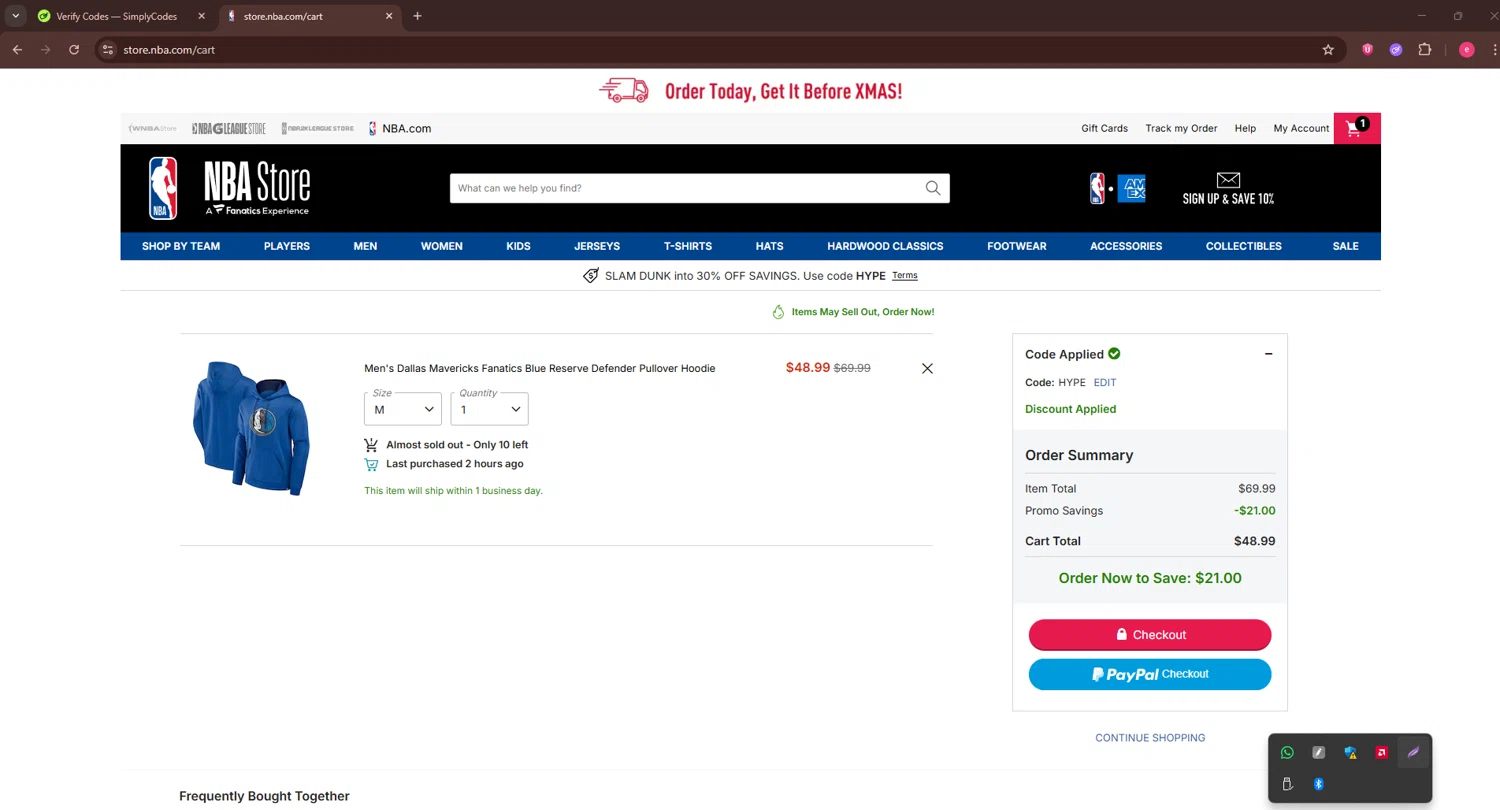Open the gray pen tray icon
The height and width of the screenshot is (810, 1500).
tap(1318, 753)
